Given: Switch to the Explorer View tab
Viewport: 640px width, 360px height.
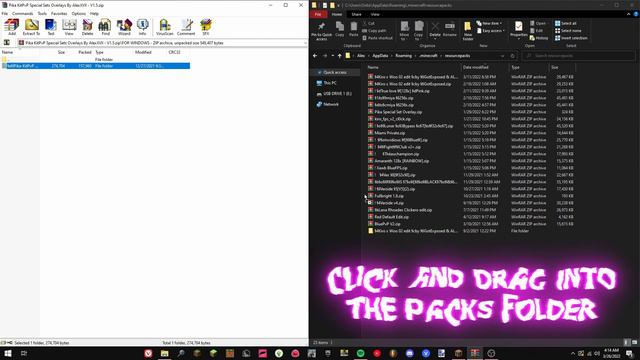Looking at the screenshot, I should tap(375, 14).
